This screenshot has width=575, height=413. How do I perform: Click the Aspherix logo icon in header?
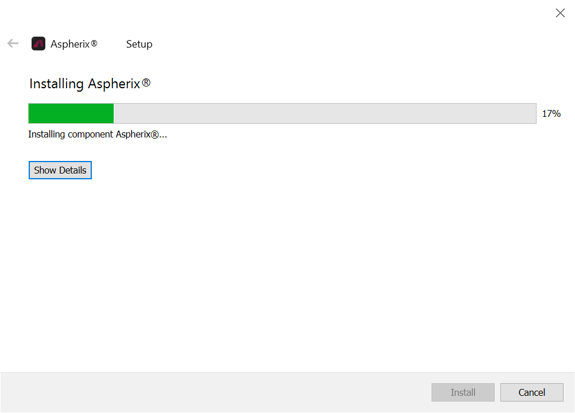coord(38,44)
